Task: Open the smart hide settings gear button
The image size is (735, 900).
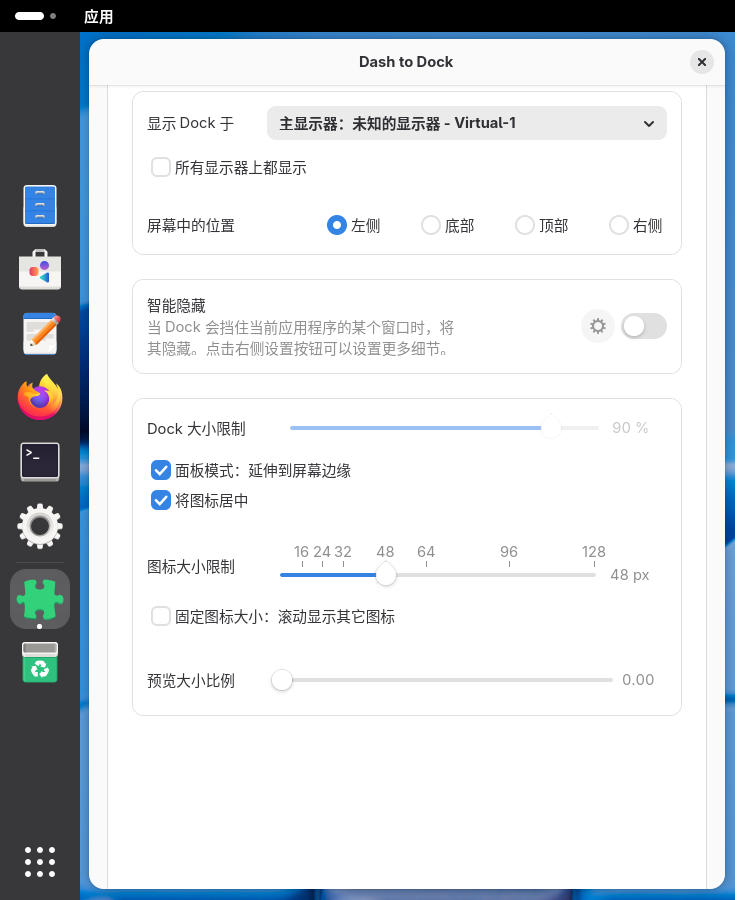Action: (598, 327)
